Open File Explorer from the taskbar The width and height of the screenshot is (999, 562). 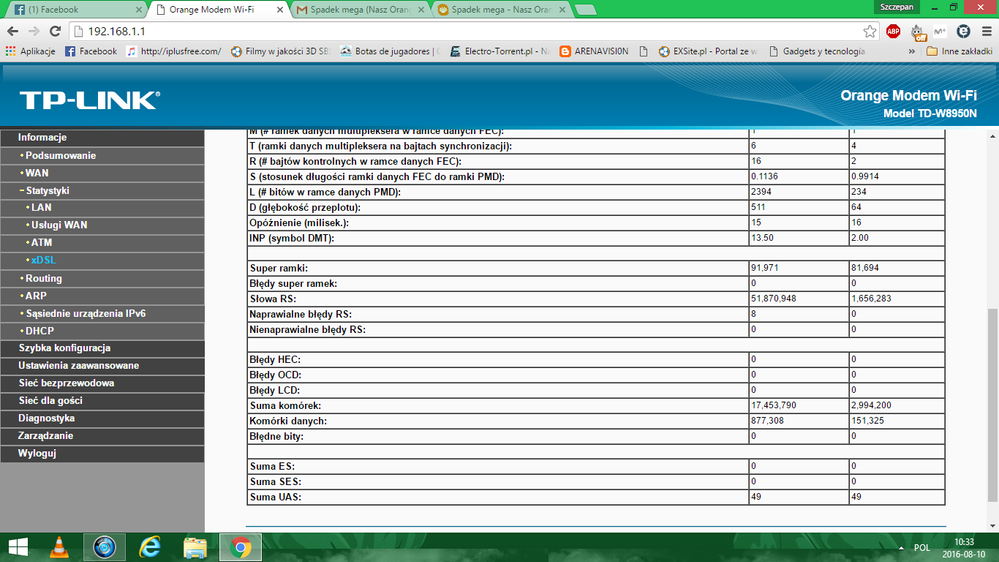195,547
